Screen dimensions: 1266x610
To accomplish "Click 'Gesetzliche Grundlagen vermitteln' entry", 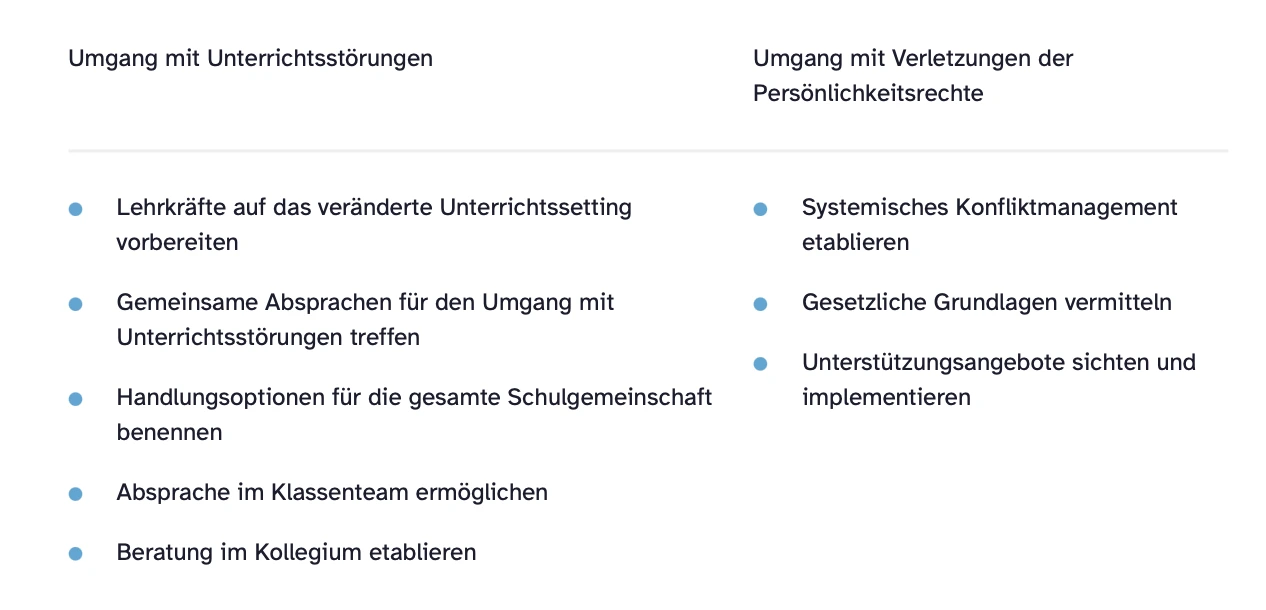I will point(986,302).
